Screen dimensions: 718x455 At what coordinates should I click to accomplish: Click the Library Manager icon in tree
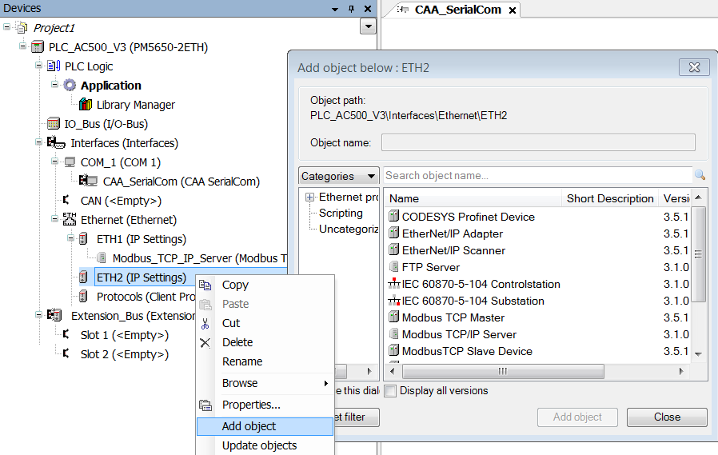click(86, 105)
